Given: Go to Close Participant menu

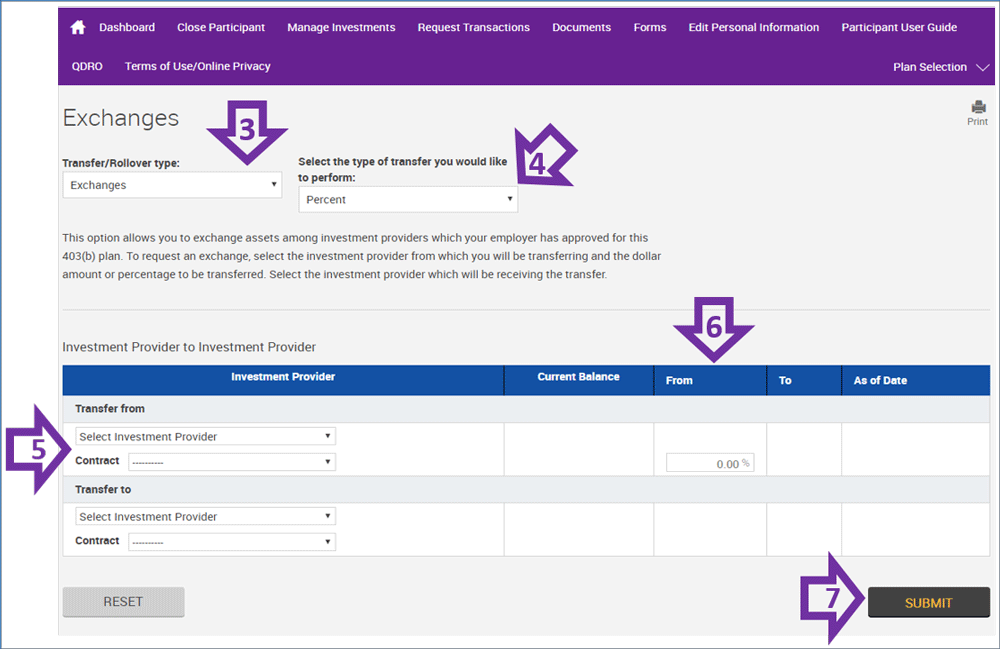Looking at the screenshot, I should tap(221, 28).
